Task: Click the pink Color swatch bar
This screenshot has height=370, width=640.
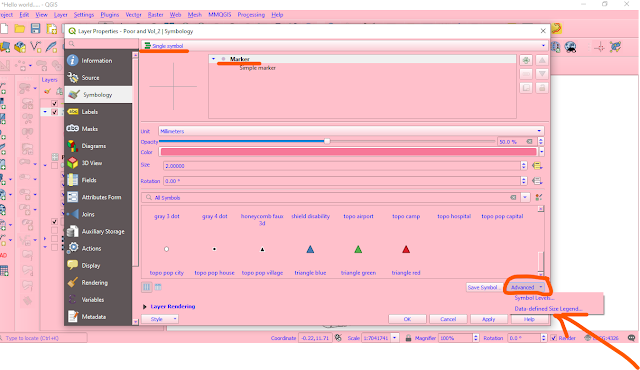Action: coord(349,152)
